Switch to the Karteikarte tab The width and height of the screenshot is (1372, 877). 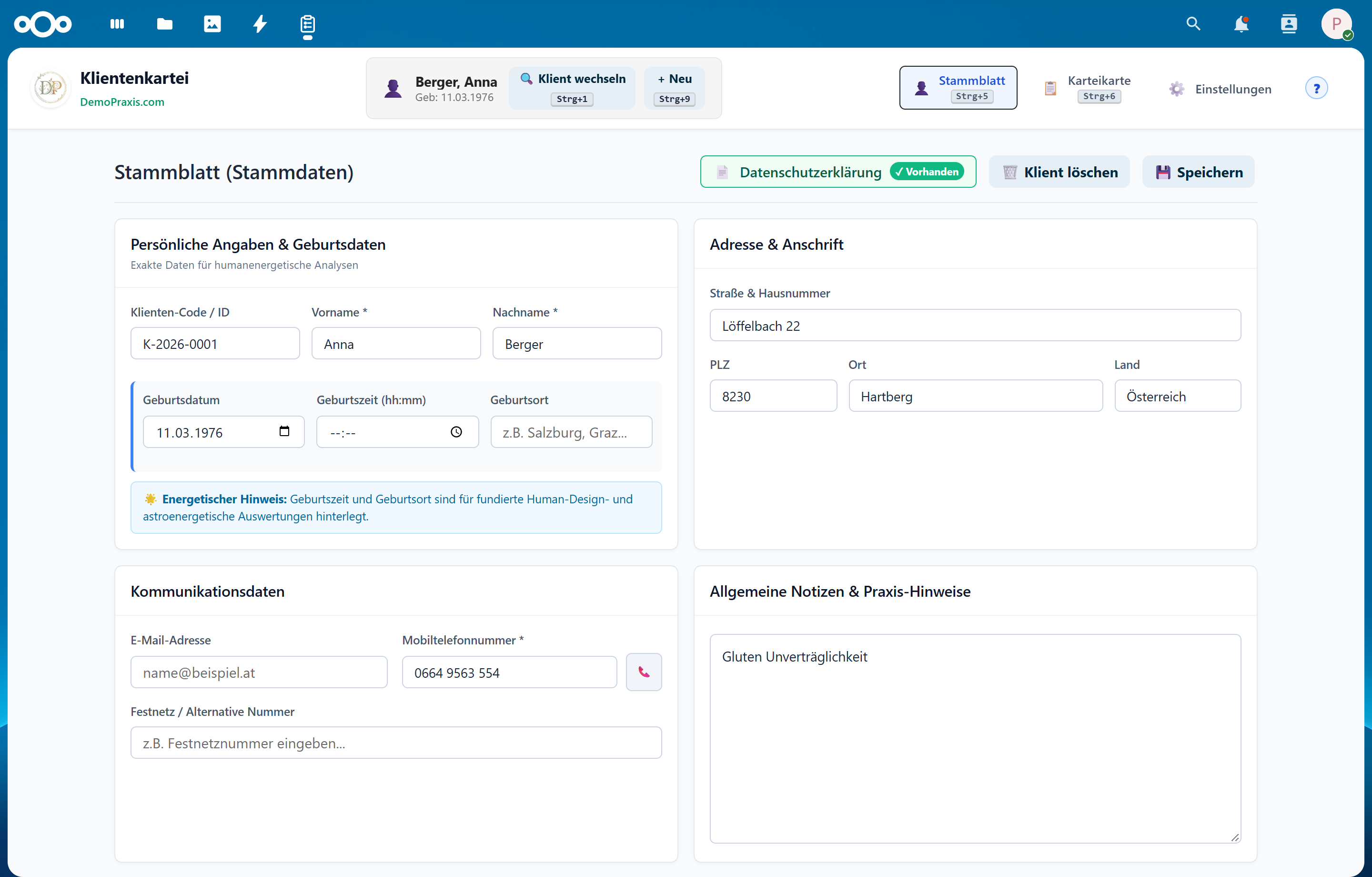pyautogui.click(x=1087, y=88)
